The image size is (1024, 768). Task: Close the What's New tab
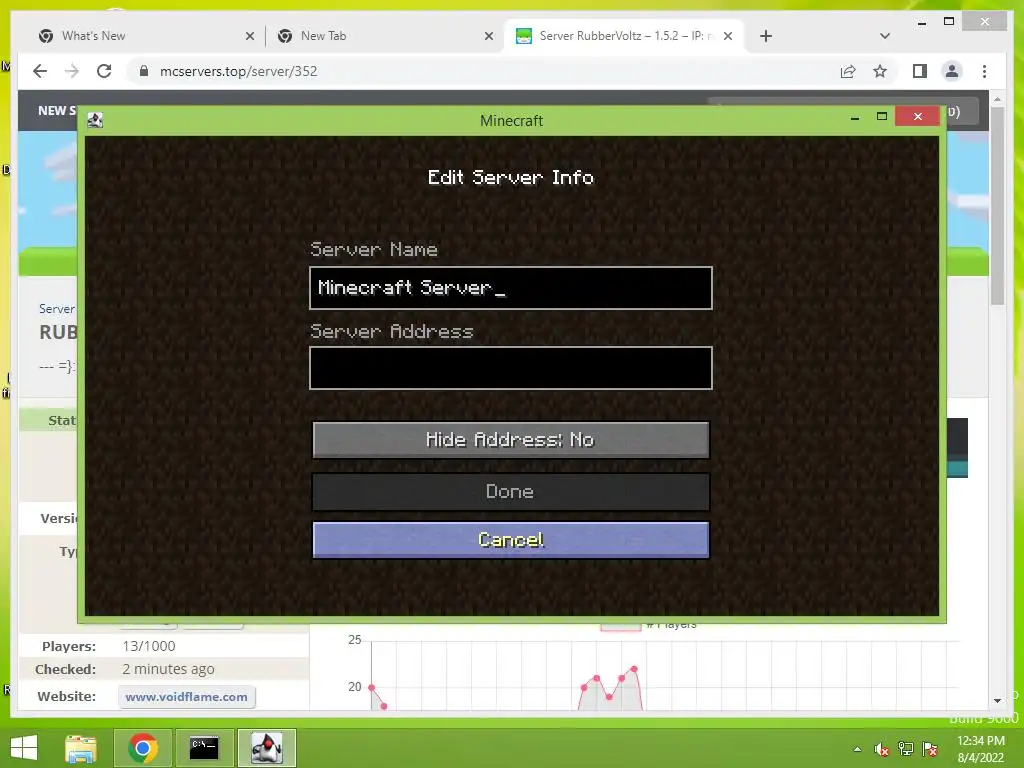pos(249,36)
